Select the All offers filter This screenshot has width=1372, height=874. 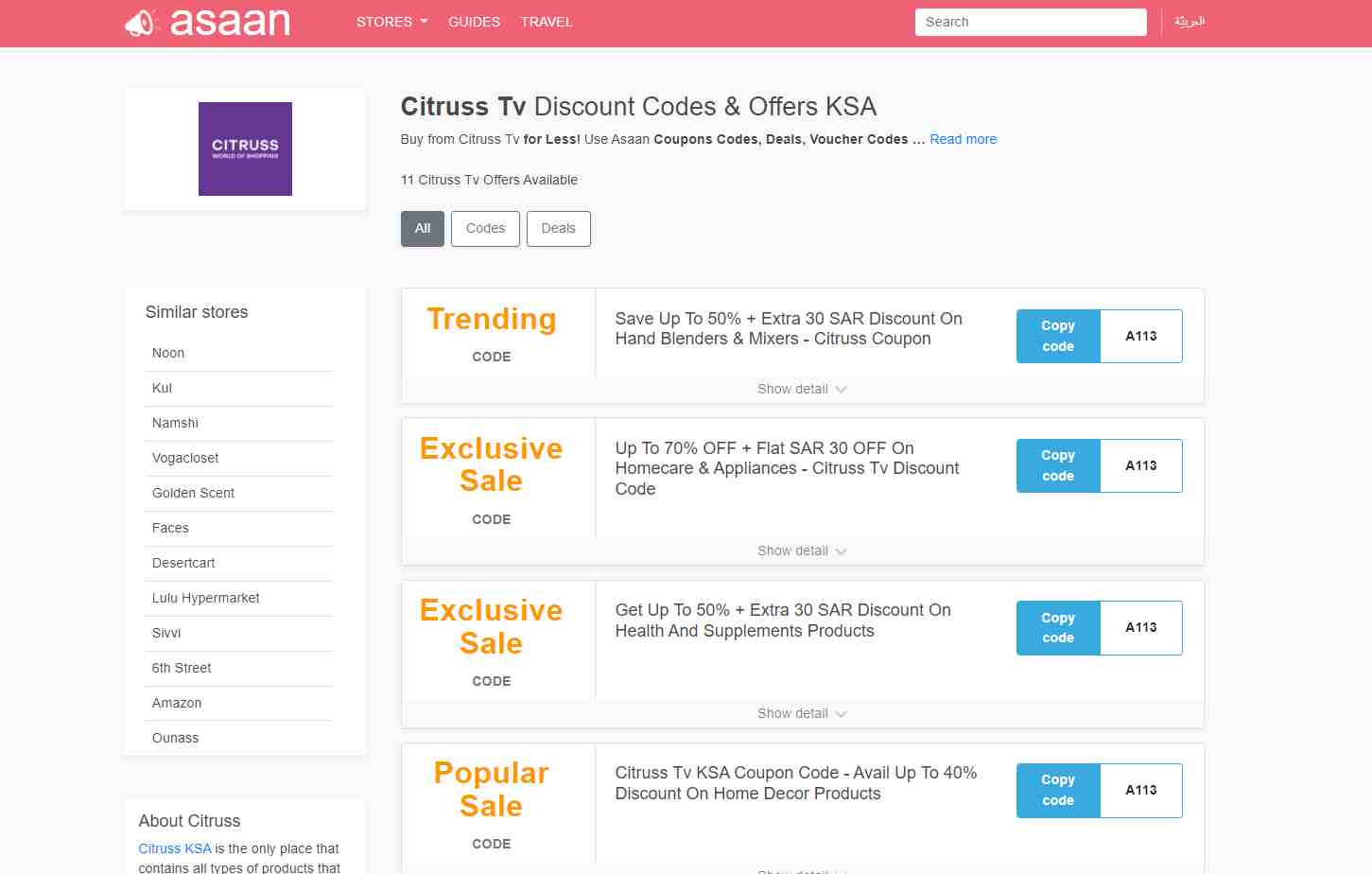(422, 228)
